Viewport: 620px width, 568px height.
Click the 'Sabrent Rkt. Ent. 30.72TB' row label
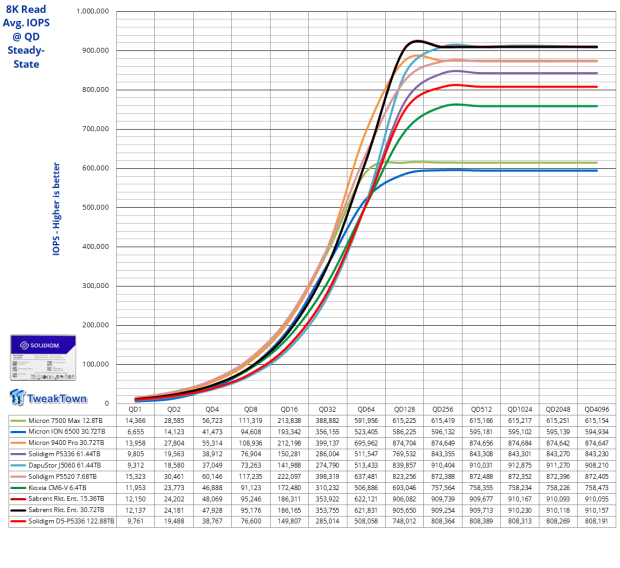[x=66, y=510]
